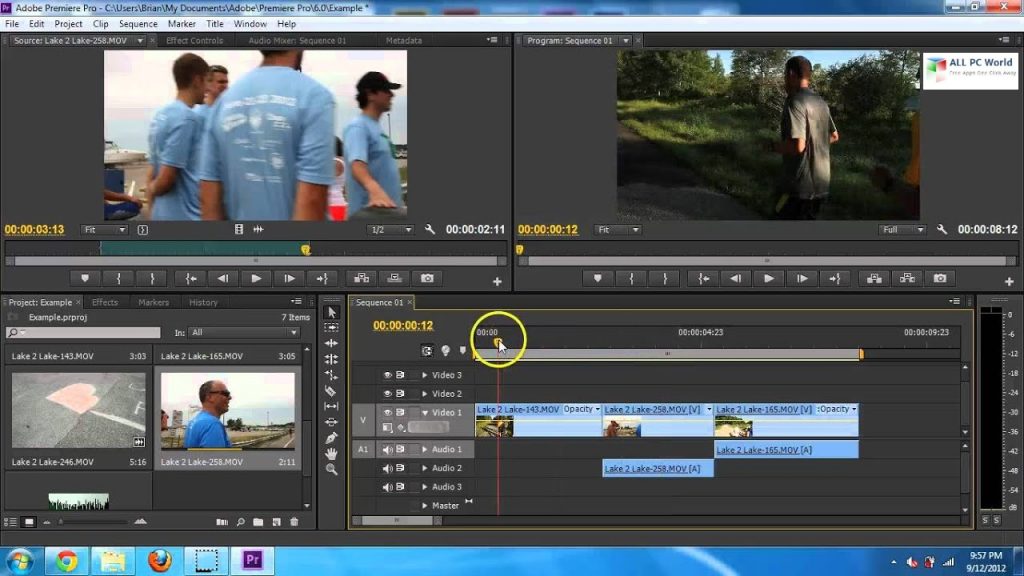Activate the Zoom tool magnifier
Viewport: 1024px width, 576px height.
coord(331,469)
